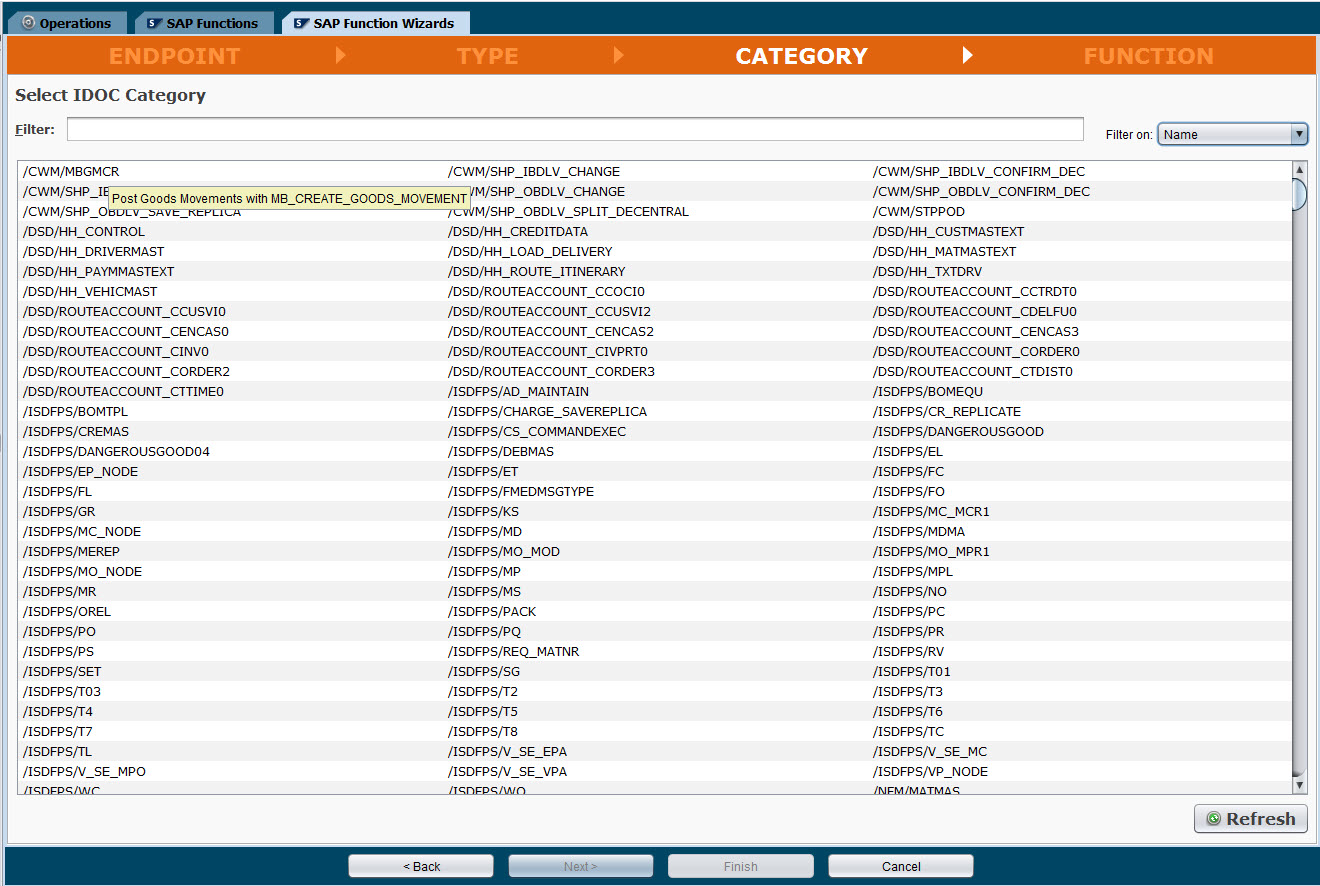The height and width of the screenshot is (886, 1320).
Task: Click the SAP icon on the SAP Function Wizards tab
Action: click(x=301, y=23)
